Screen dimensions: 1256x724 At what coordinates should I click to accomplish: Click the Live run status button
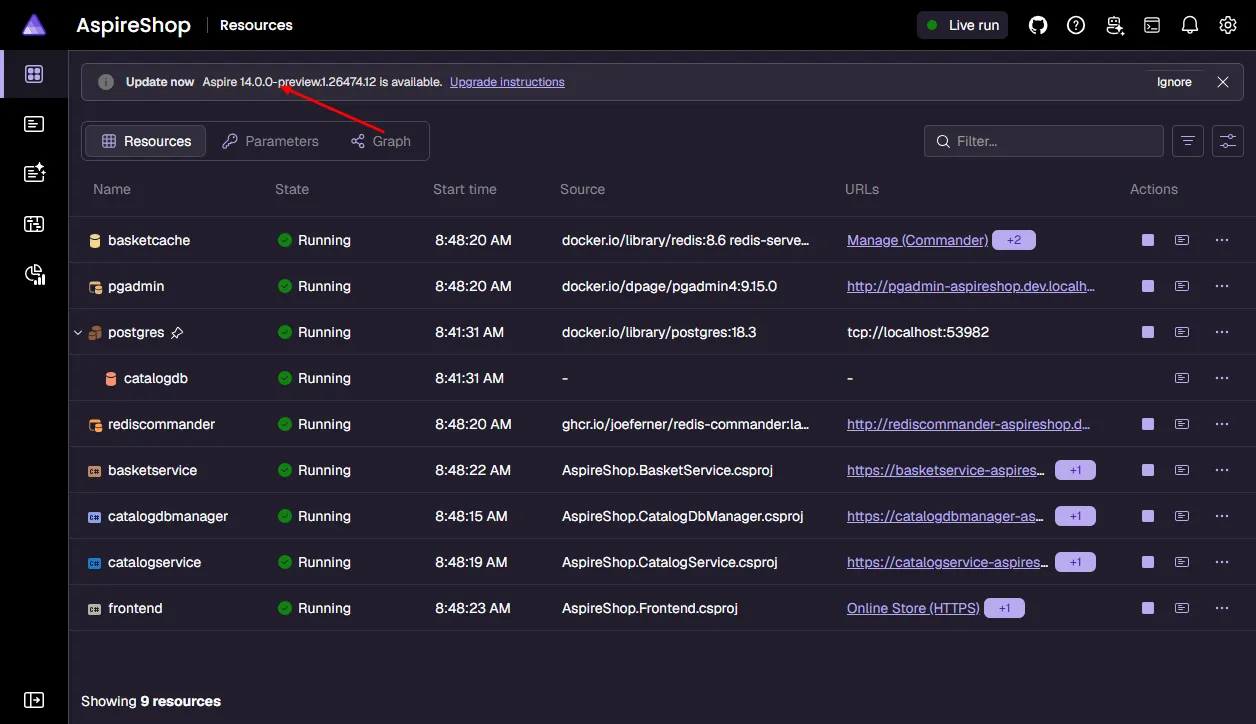click(962, 25)
